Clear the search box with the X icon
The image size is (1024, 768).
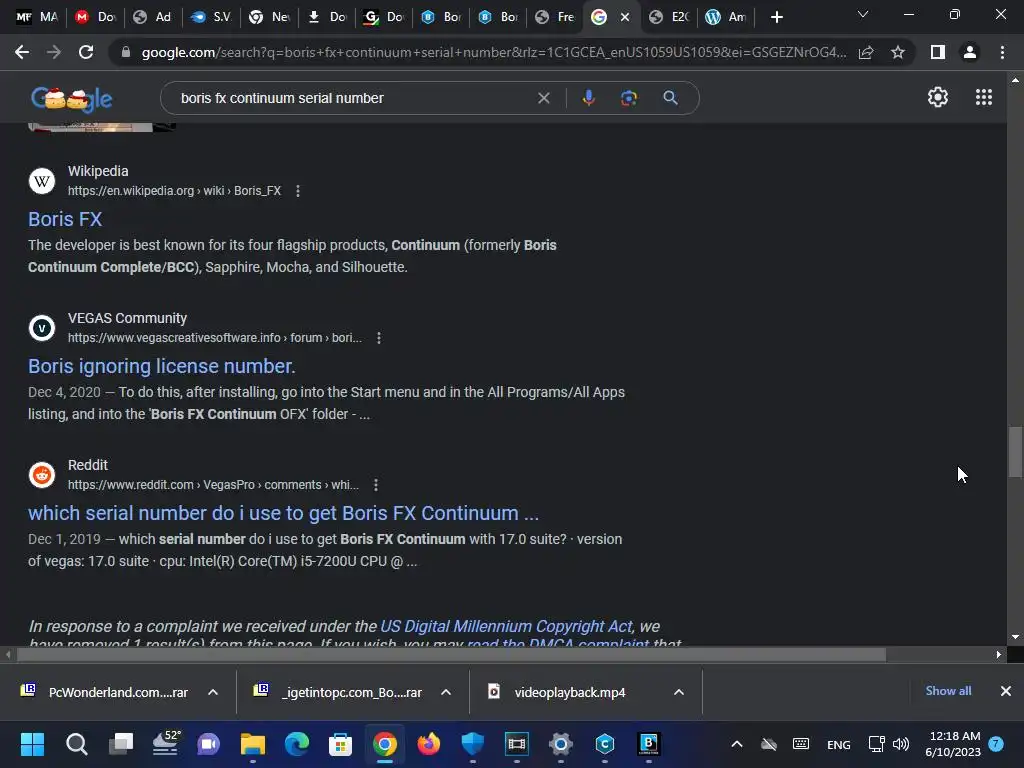pyautogui.click(x=543, y=98)
